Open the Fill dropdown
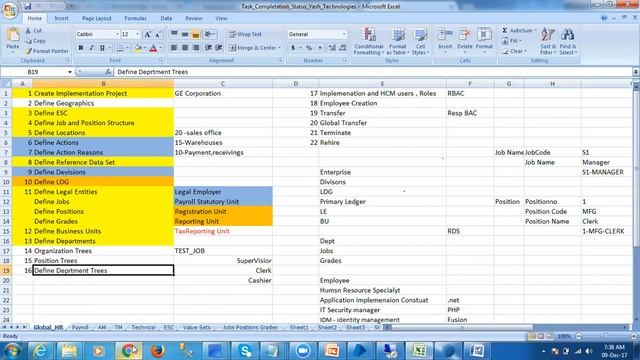640x360 pixels. coord(512,41)
